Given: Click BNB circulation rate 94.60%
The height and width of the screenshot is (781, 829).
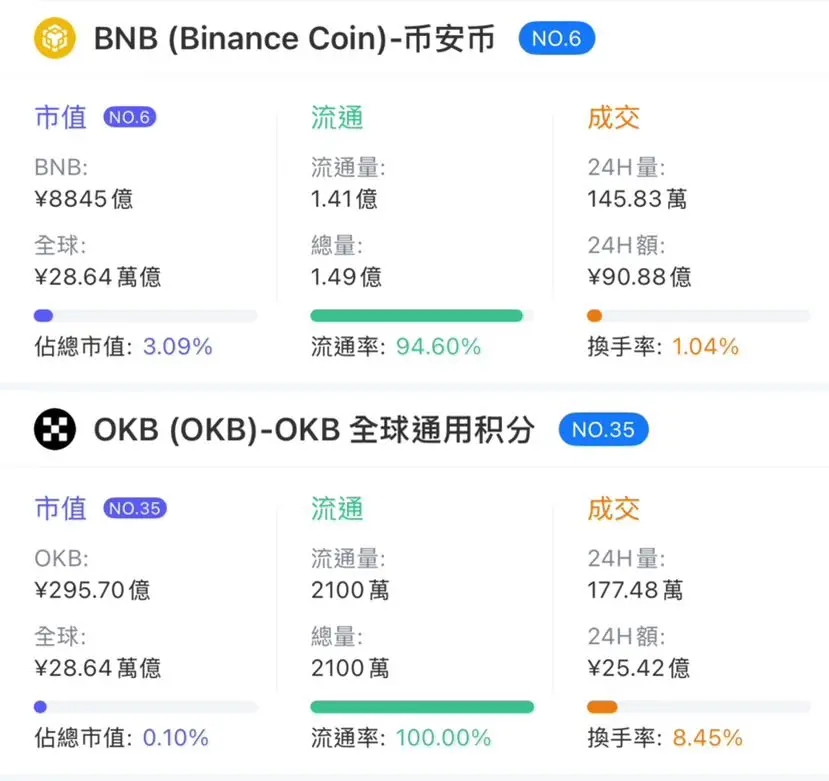Looking at the screenshot, I should (438, 346).
